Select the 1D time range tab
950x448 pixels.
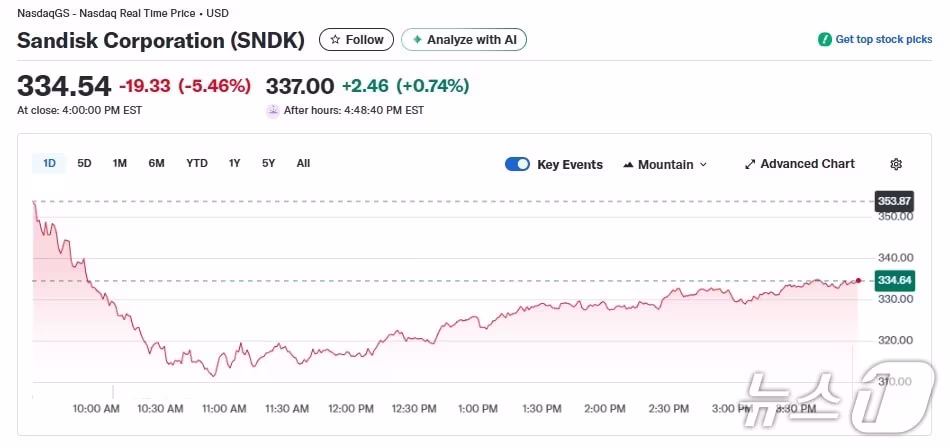point(50,163)
